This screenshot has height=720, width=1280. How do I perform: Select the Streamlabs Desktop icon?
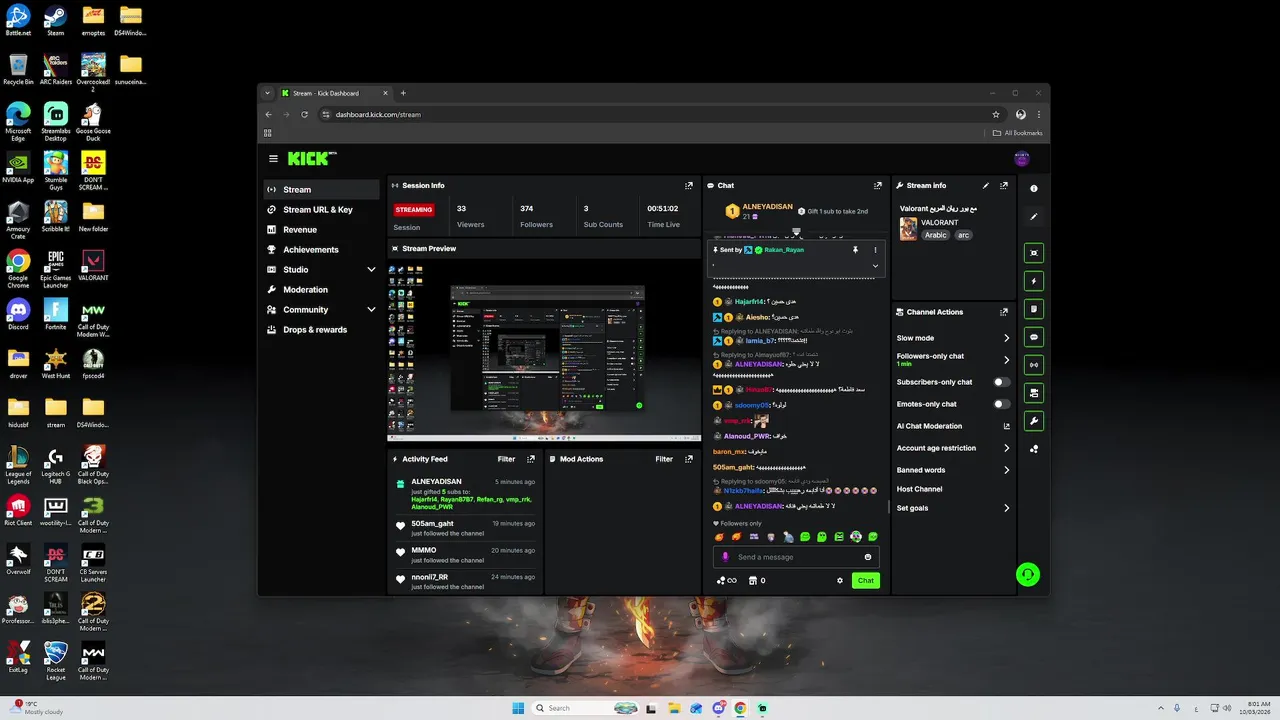pos(56,121)
